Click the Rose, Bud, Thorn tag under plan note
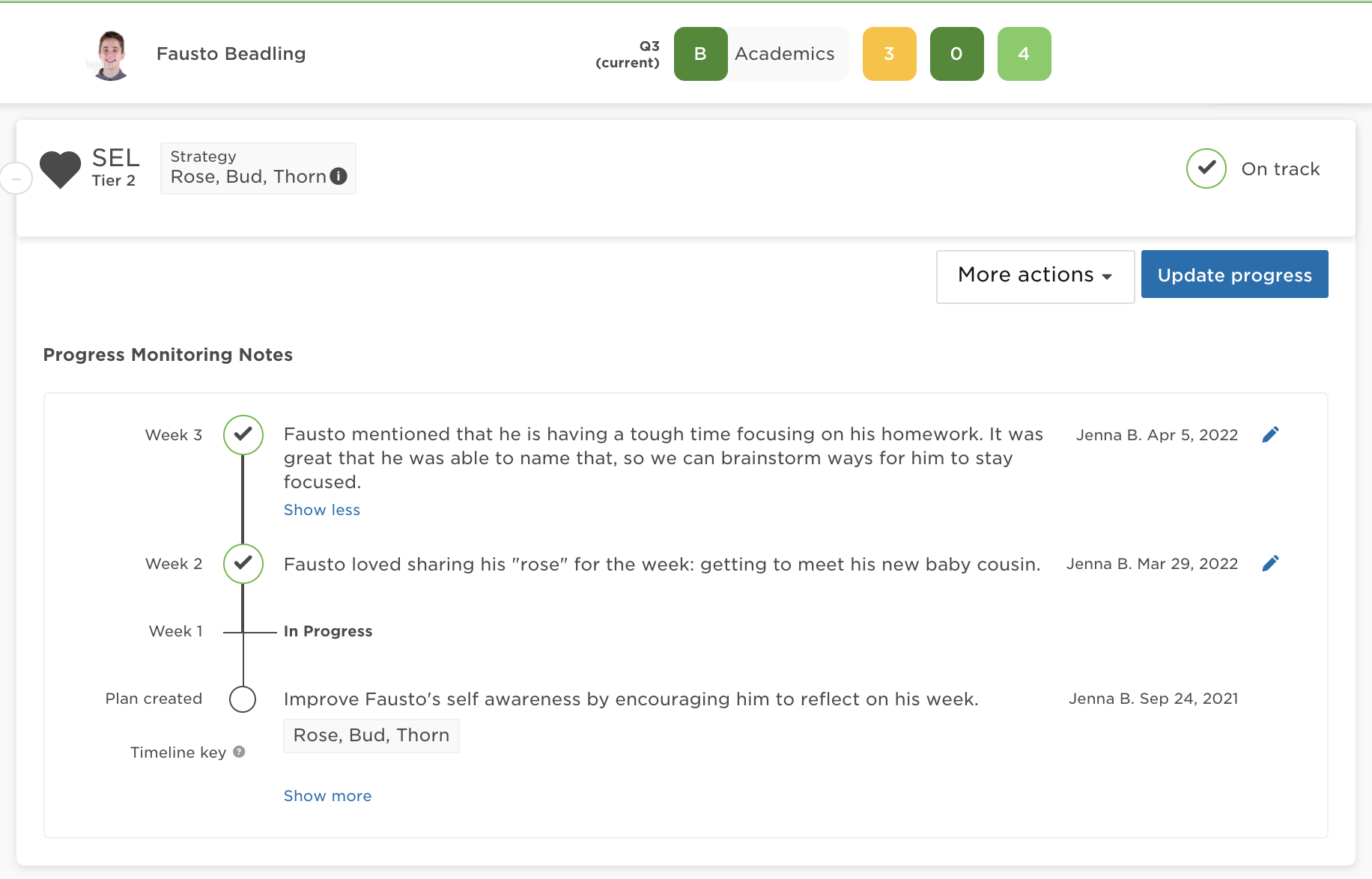The height and width of the screenshot is (879, 1372). pyautogui.click(x=371, y=735)
